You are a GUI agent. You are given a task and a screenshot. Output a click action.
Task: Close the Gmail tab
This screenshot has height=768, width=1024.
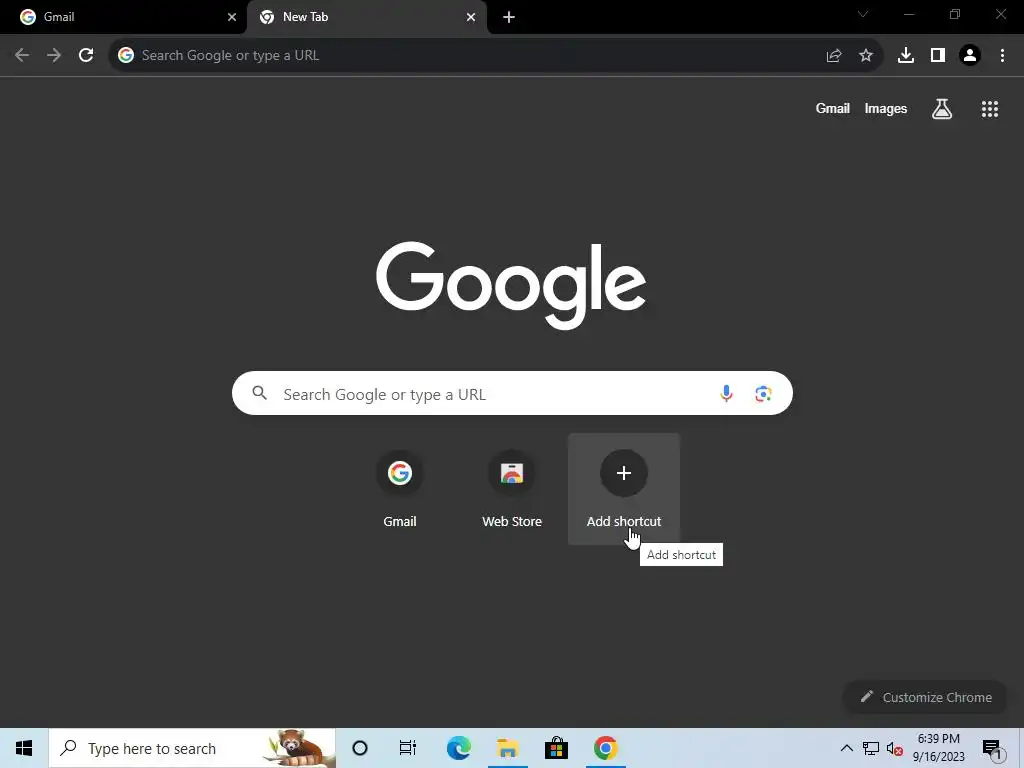point(231,17)
